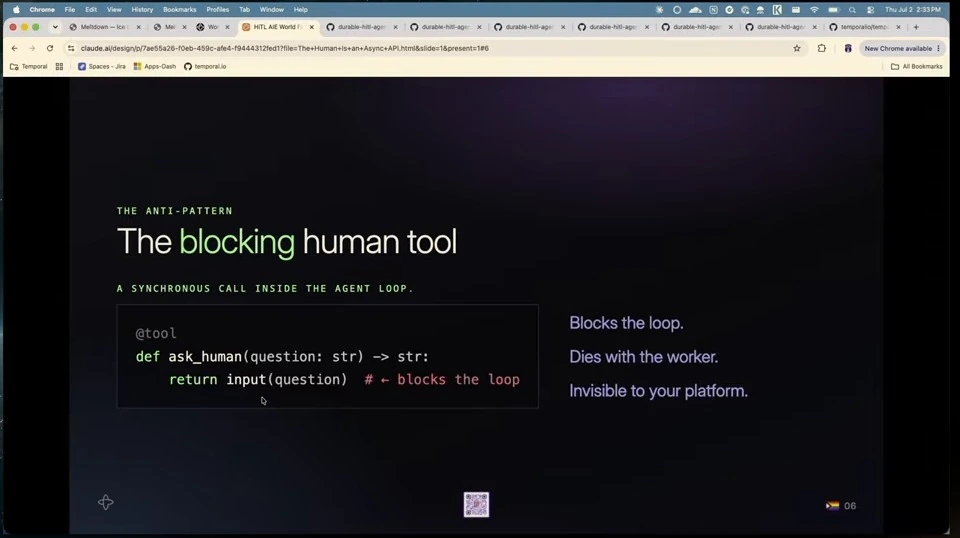Open Chrome three-dot menu
Viewport: 960px width, 538px height.
tap(939, 48)
